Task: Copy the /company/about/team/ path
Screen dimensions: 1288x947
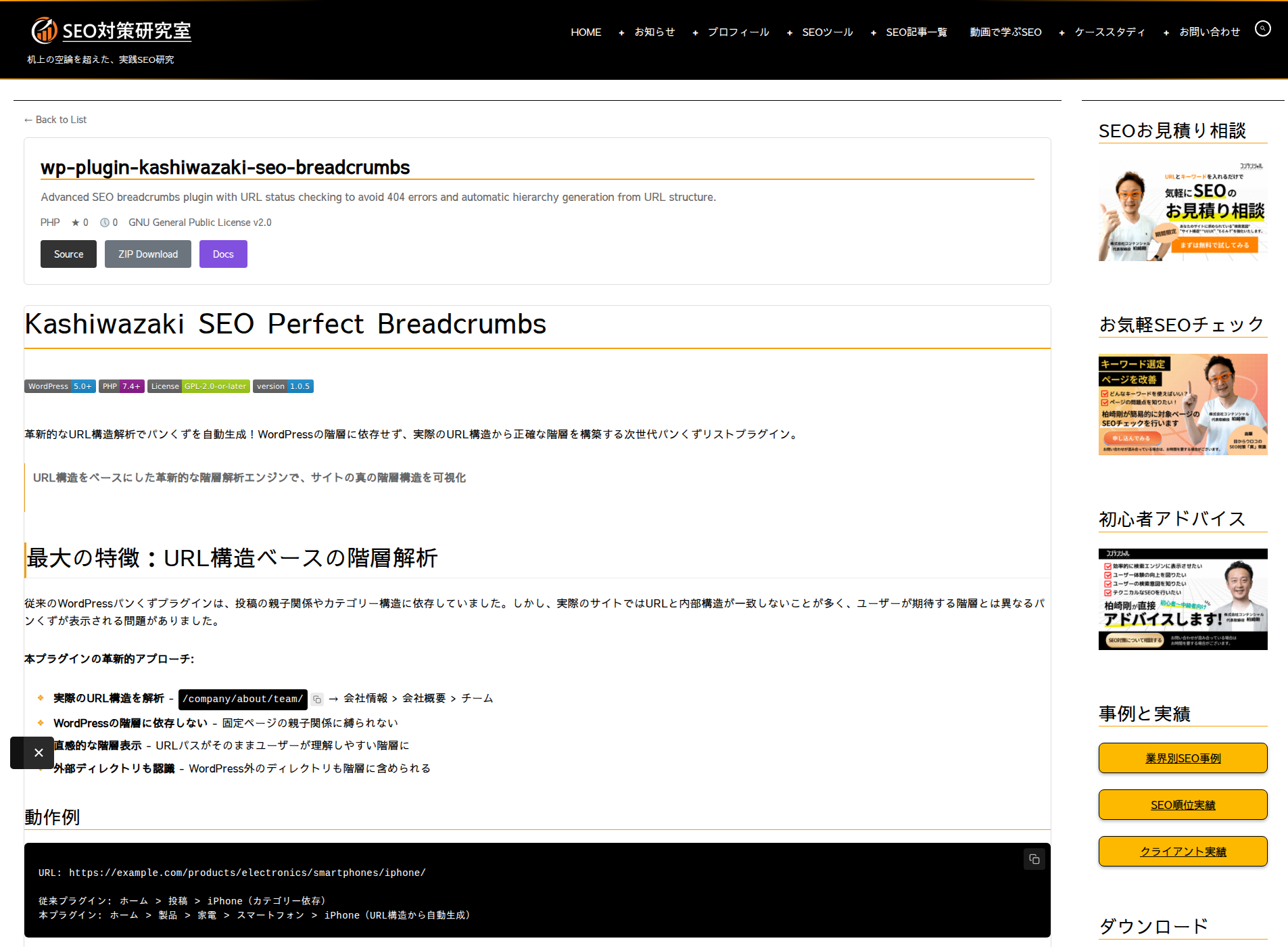Action: click(316, 699)
